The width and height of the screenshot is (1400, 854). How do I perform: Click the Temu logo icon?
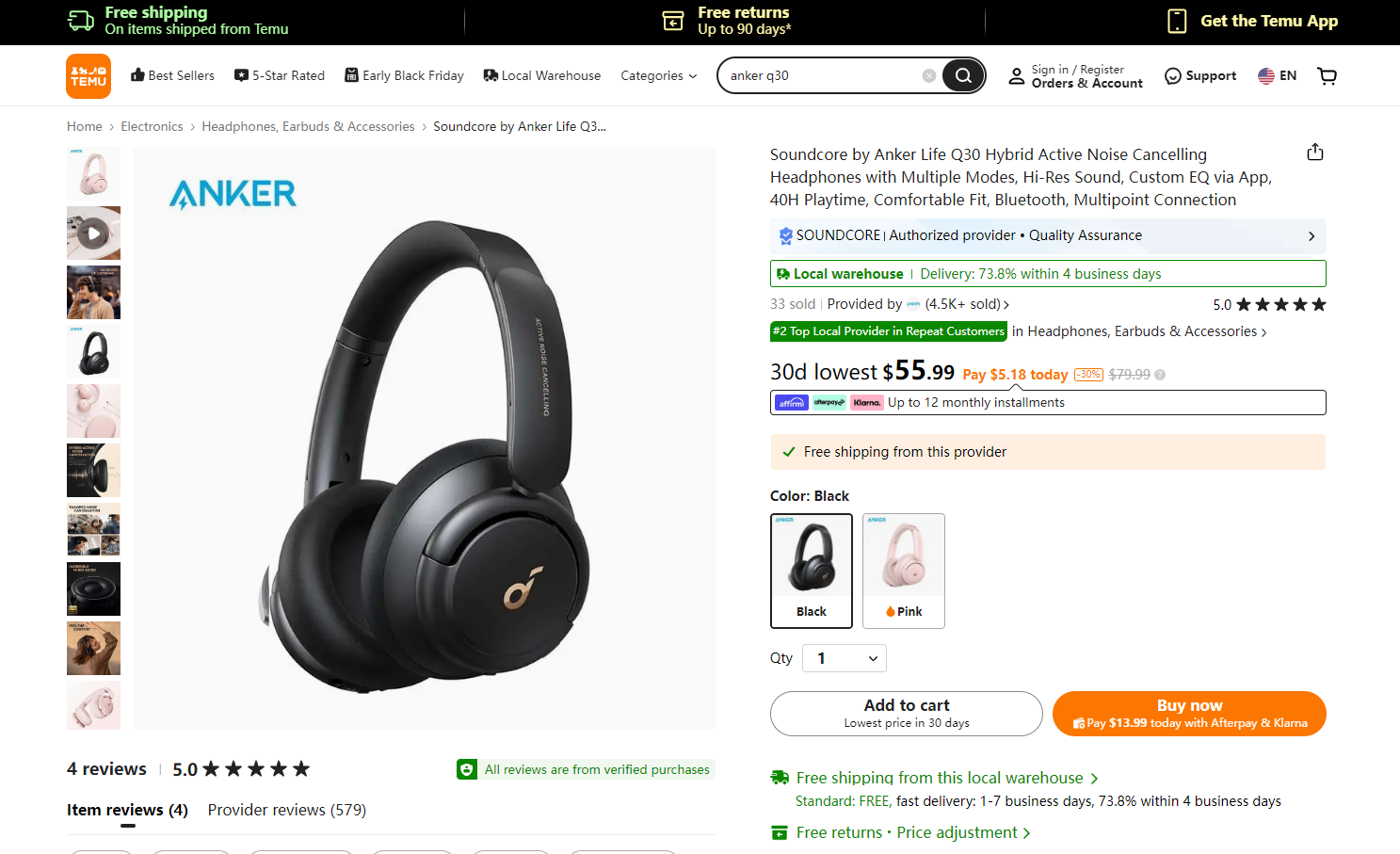point(89,76)
